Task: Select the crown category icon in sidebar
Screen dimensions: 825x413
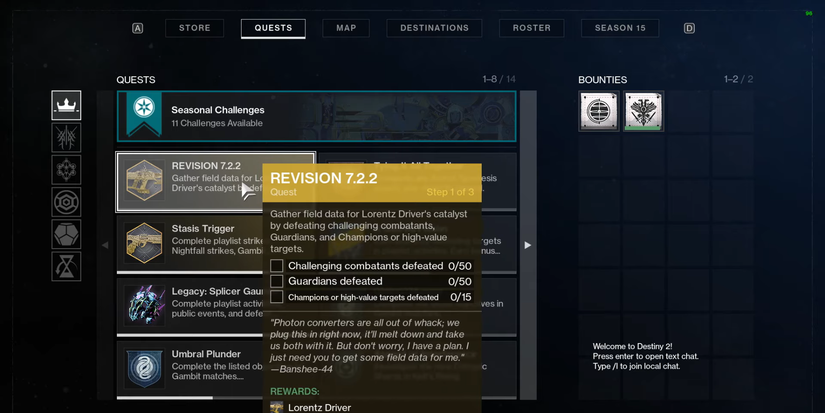Action: (x=66, y=105)
